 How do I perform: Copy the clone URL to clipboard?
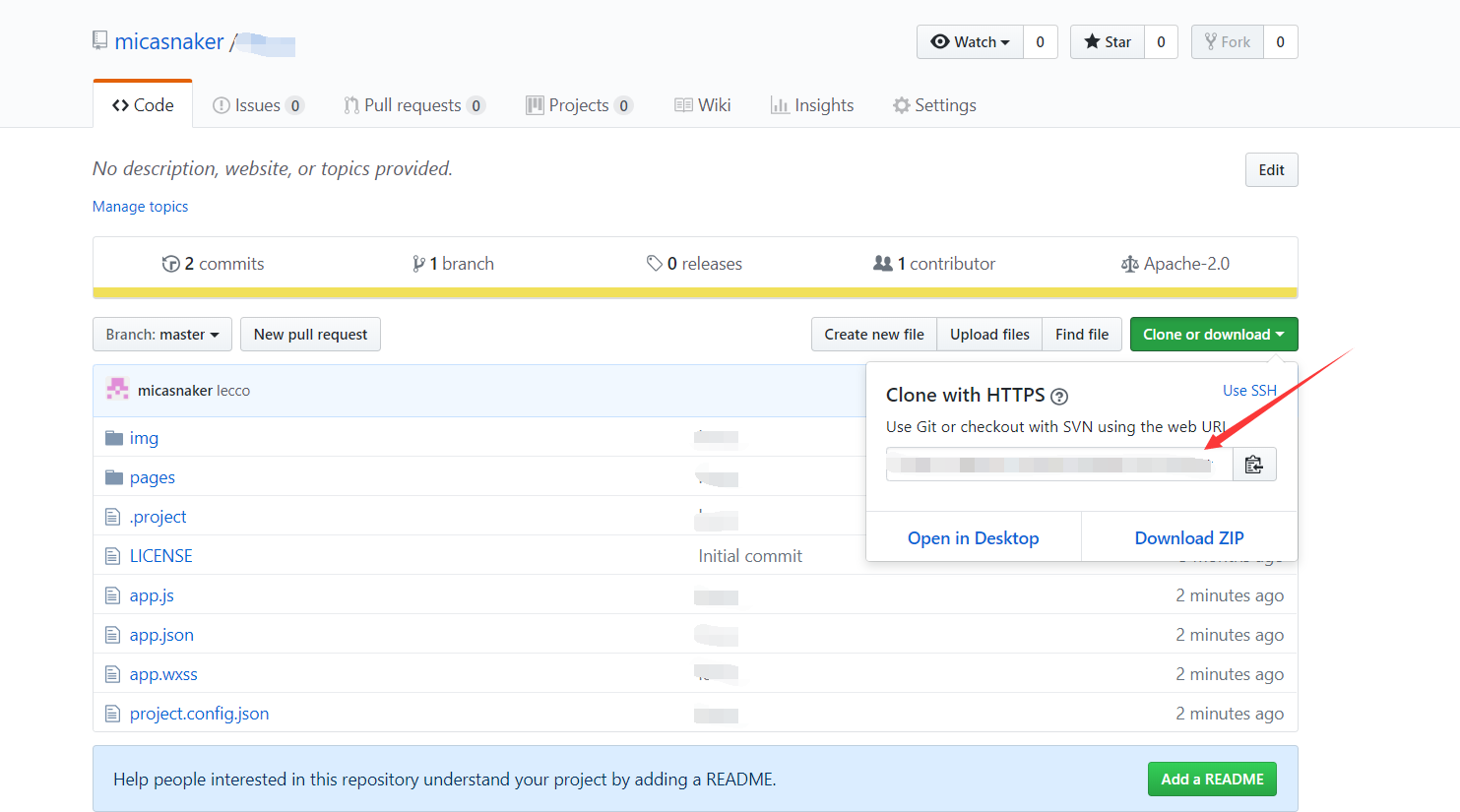tap(1254, 465)
